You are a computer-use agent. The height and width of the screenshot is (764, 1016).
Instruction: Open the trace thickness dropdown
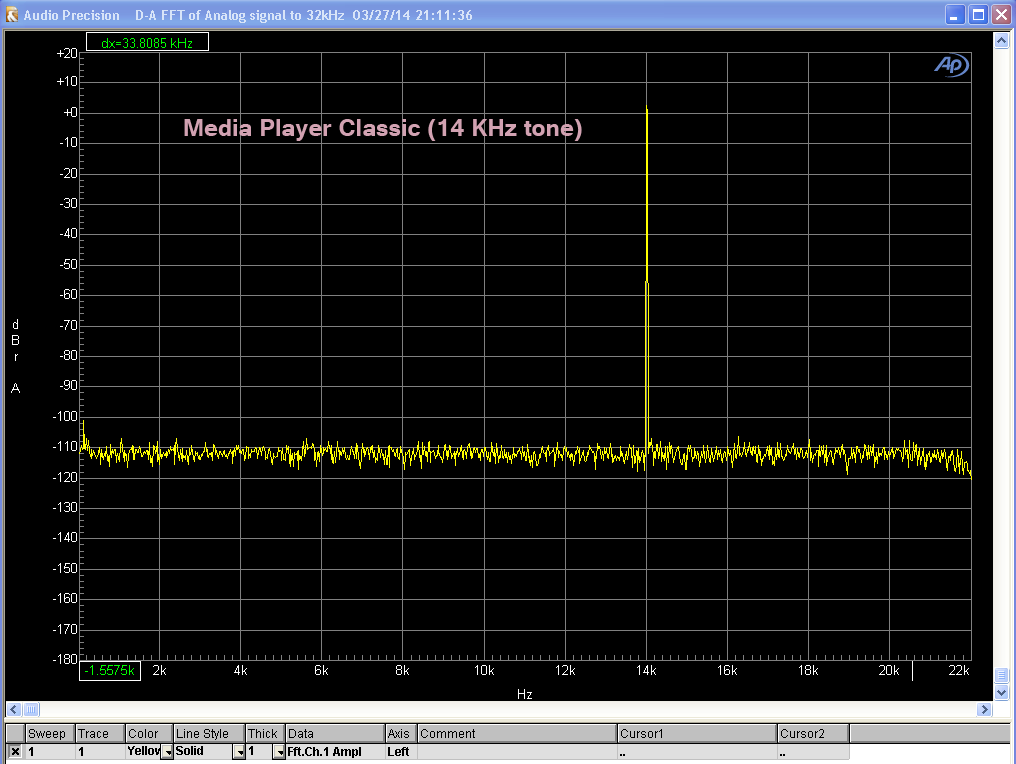(x=279, y=751)
